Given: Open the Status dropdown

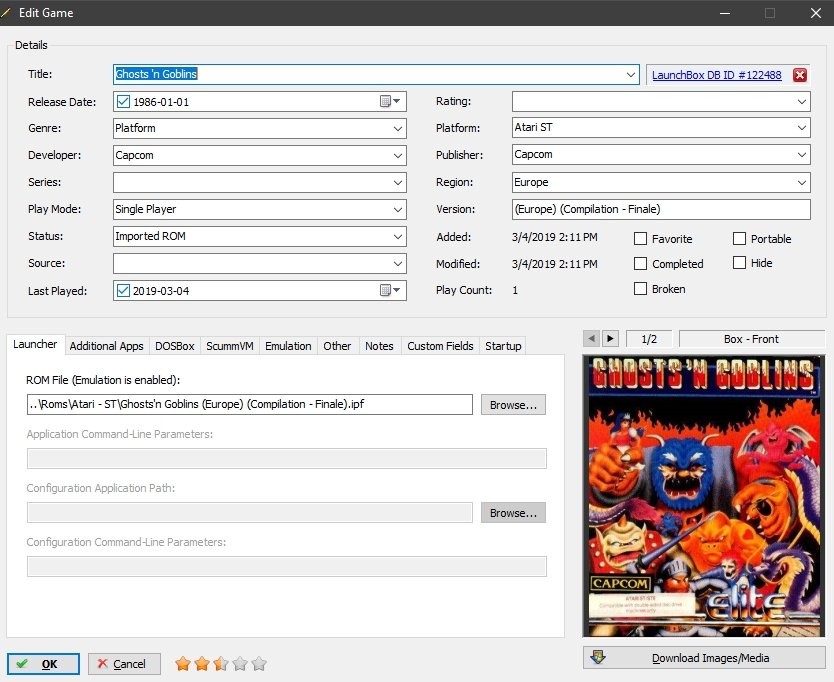Looking at the screenshot, I should 397,236.
